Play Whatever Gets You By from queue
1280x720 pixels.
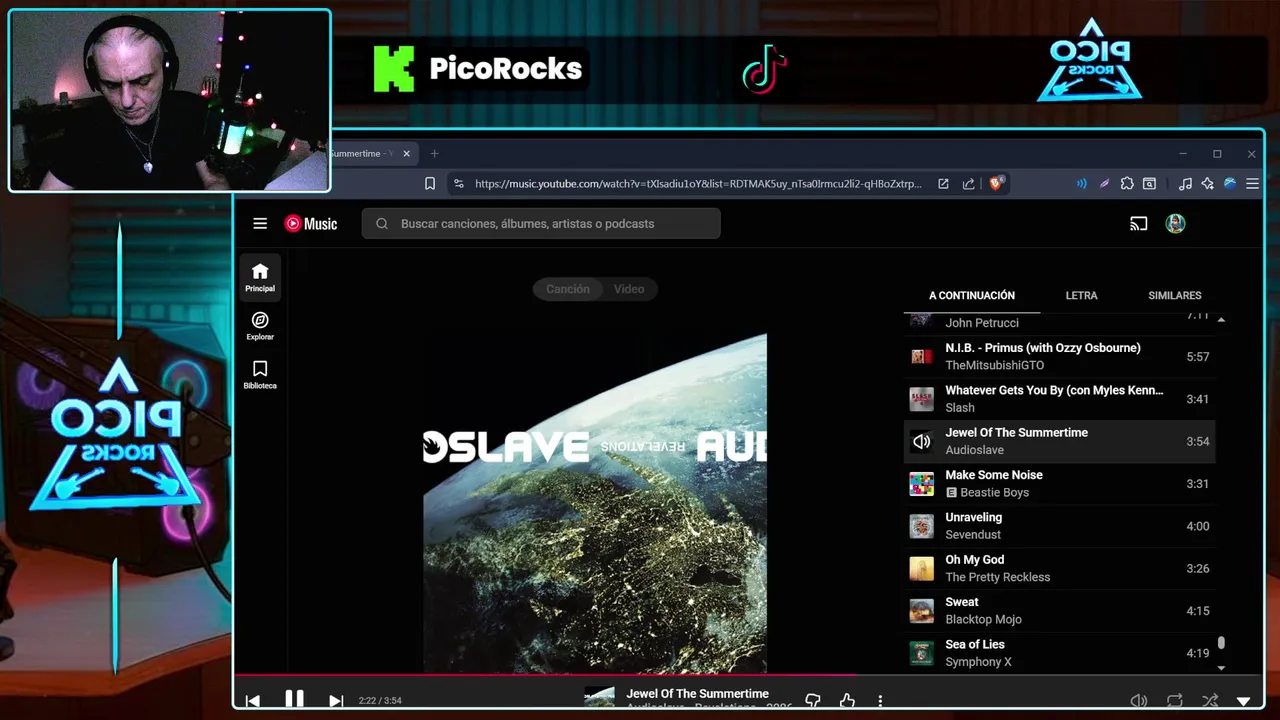pyautogui.click(x=1060, y=399)
